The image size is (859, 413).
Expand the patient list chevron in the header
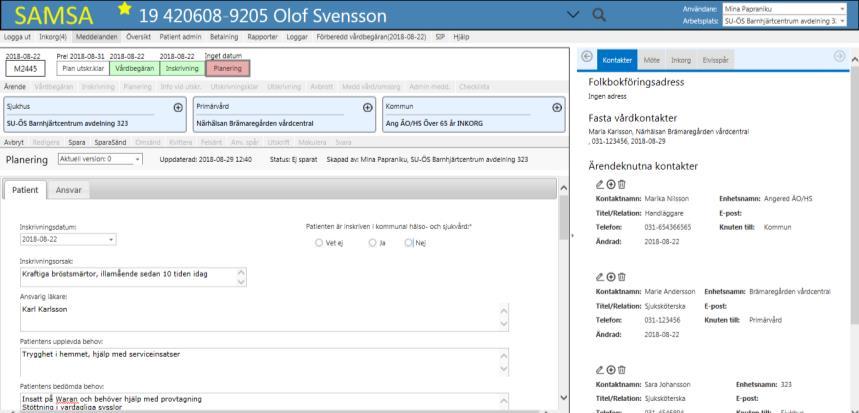click(572, 15)
